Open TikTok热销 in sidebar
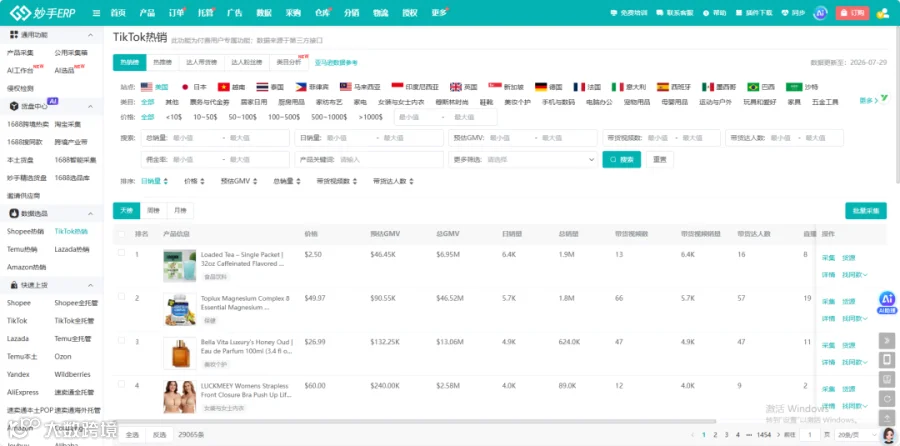This screenshot has width=900, height=446. point(71,231)
